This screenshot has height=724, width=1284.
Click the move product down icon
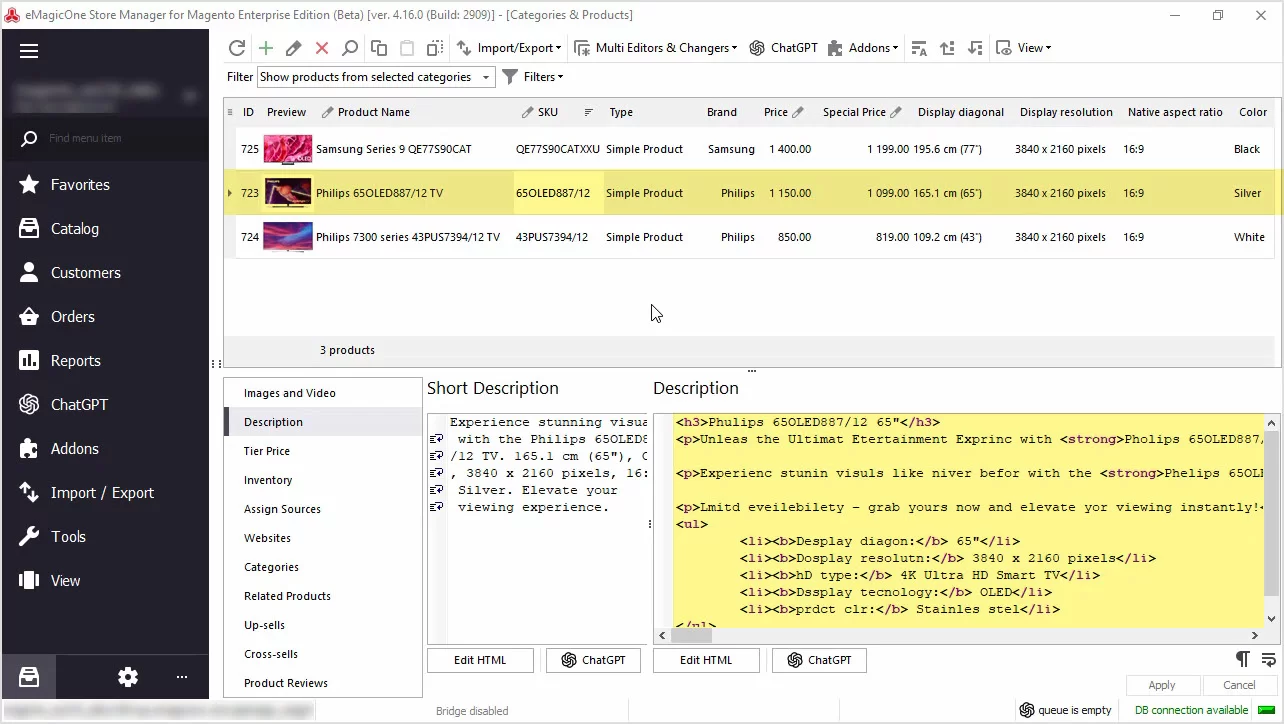point(975,48)
